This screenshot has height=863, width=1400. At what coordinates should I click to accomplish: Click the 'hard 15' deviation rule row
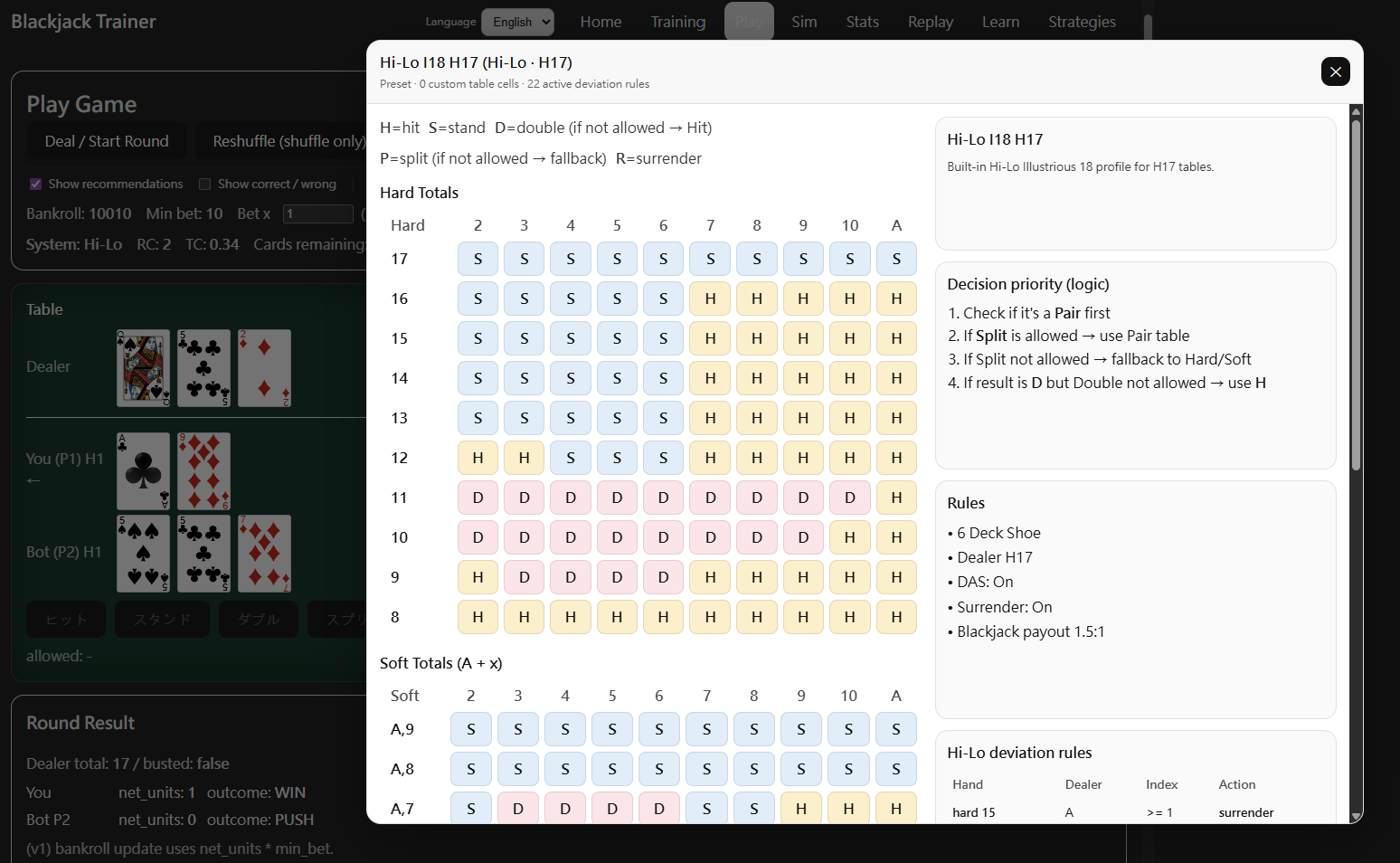click(1135, 812)
